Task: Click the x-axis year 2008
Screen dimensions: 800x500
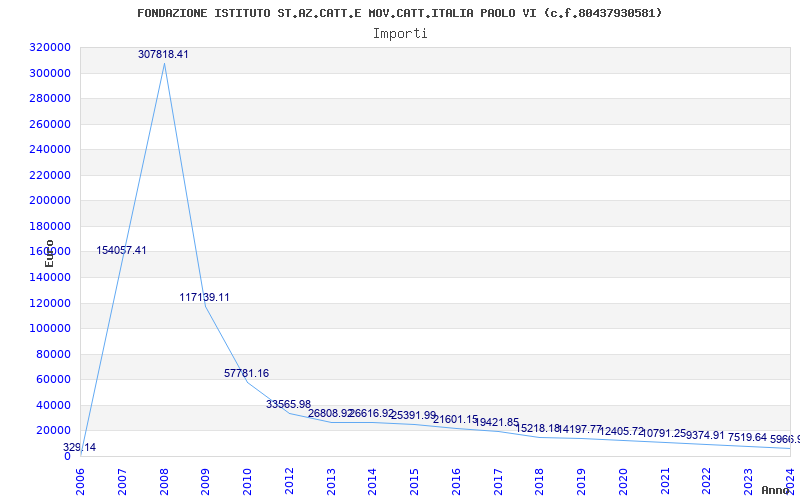Action: (164, 481)
